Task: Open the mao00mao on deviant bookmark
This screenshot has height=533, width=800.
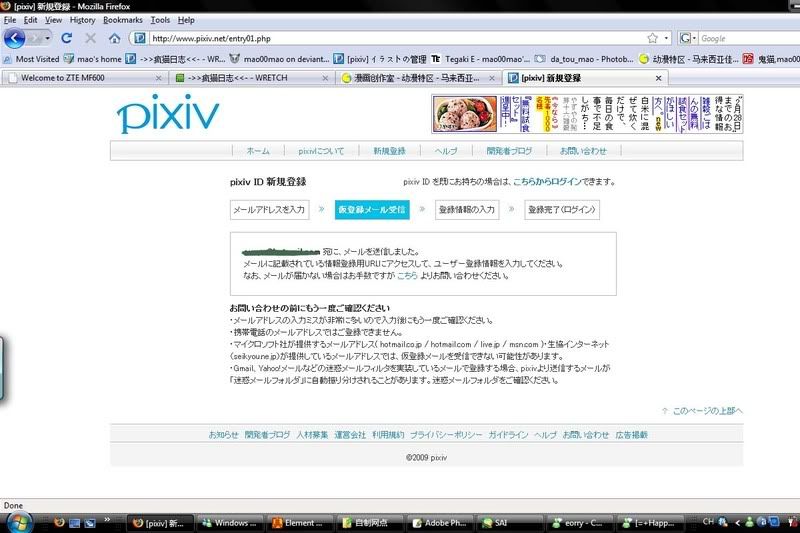Action: [280, 59]
